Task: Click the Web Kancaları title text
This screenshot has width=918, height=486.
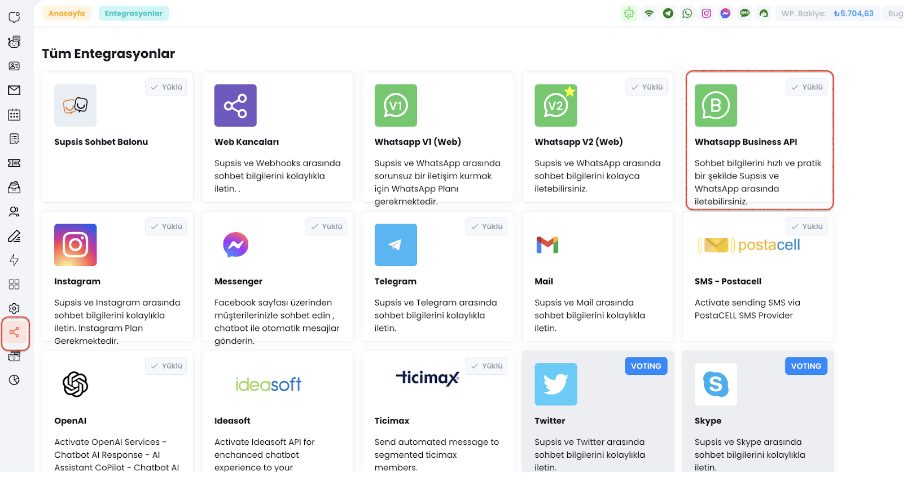Action: (246, 142)
